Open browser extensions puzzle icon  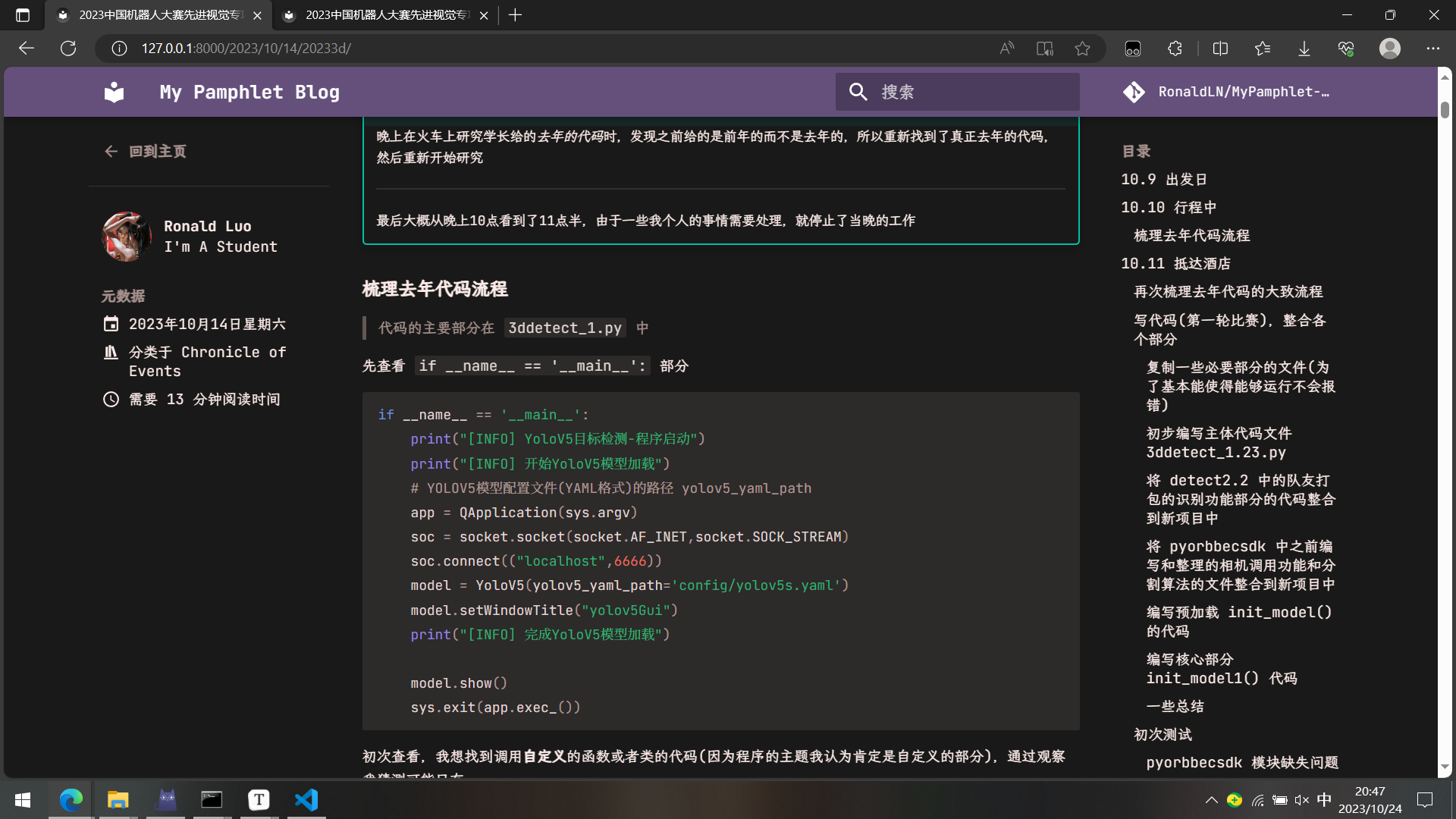tap(1175, 49)
